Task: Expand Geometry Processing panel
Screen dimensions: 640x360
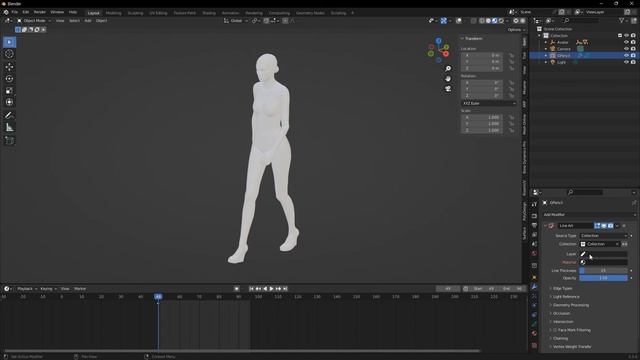Action: [571, 305]
